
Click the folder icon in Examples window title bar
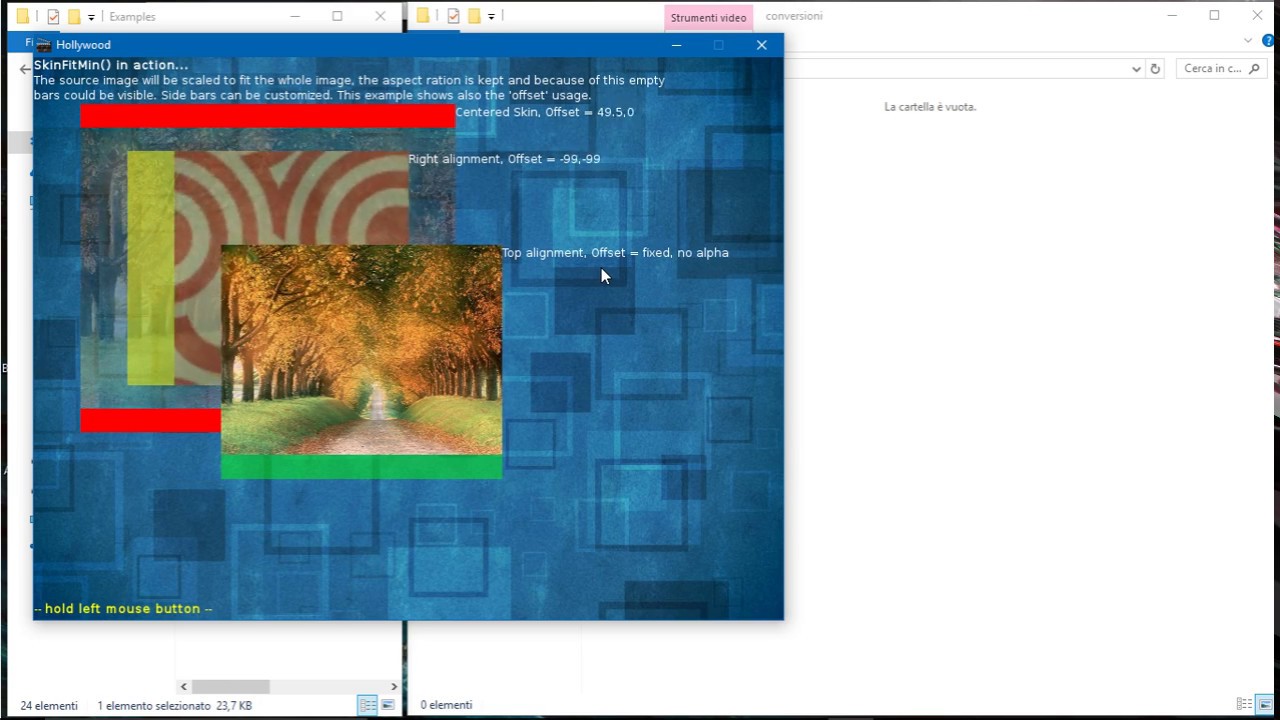[23, 16]
